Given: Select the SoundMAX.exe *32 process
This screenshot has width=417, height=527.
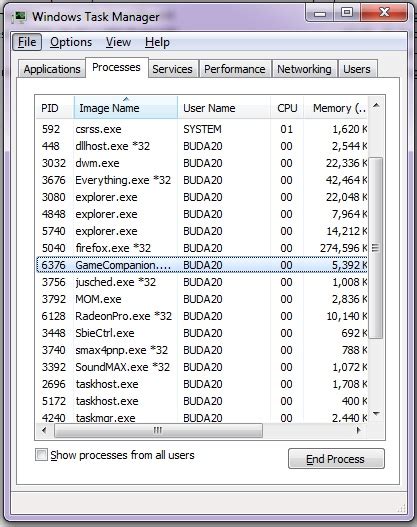Looking at the screenshot, I should 202,367.
